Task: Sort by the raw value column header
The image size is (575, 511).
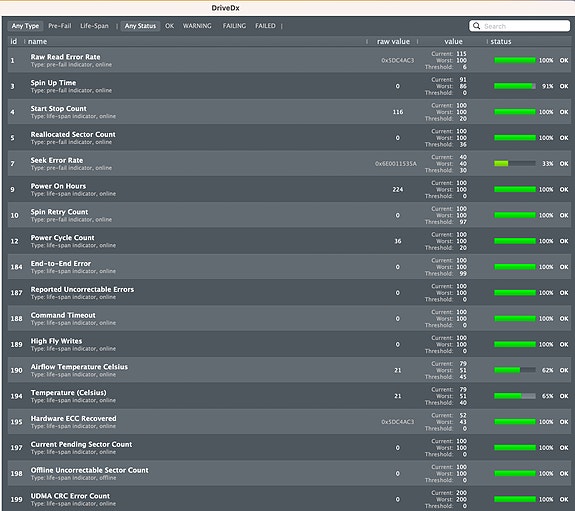Action: point(393,41)
